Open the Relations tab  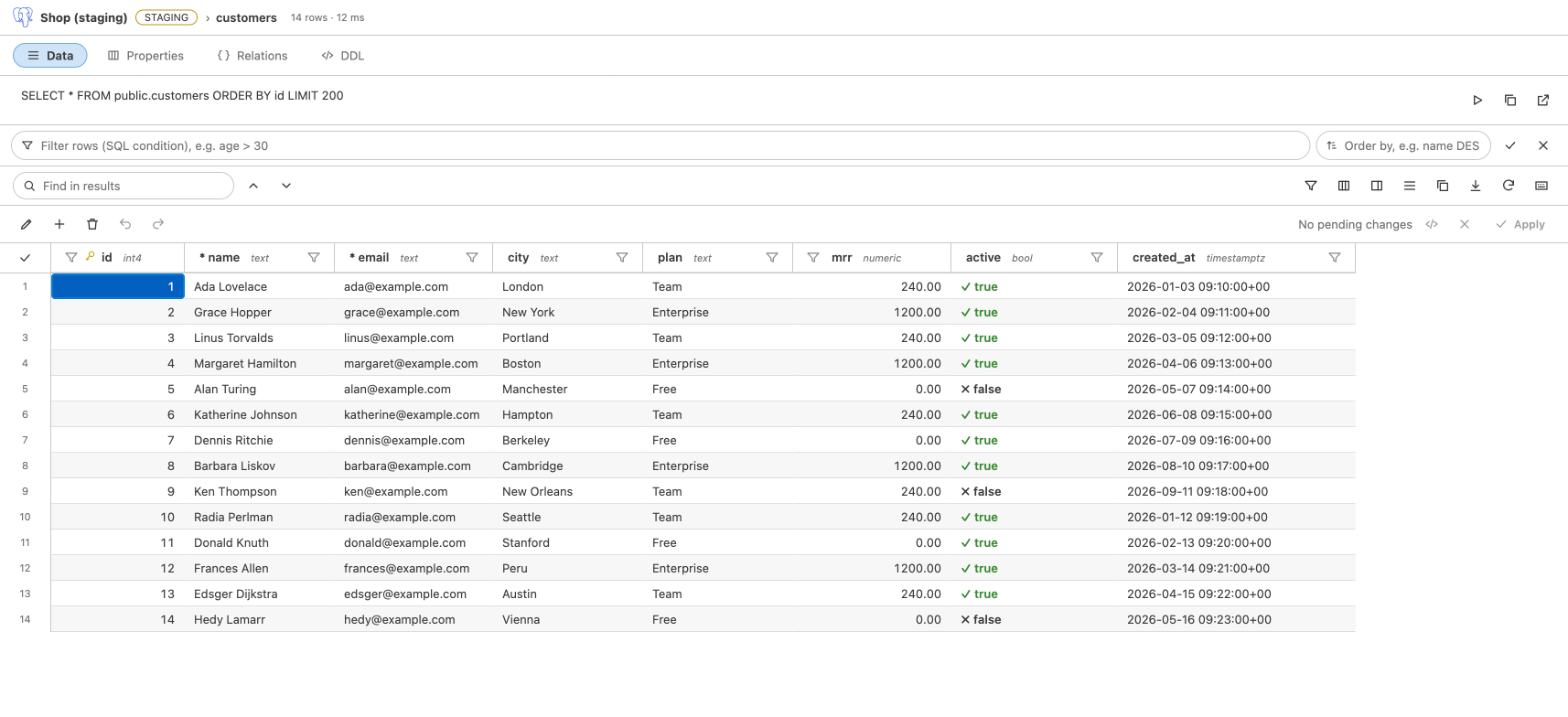point(252,56)
